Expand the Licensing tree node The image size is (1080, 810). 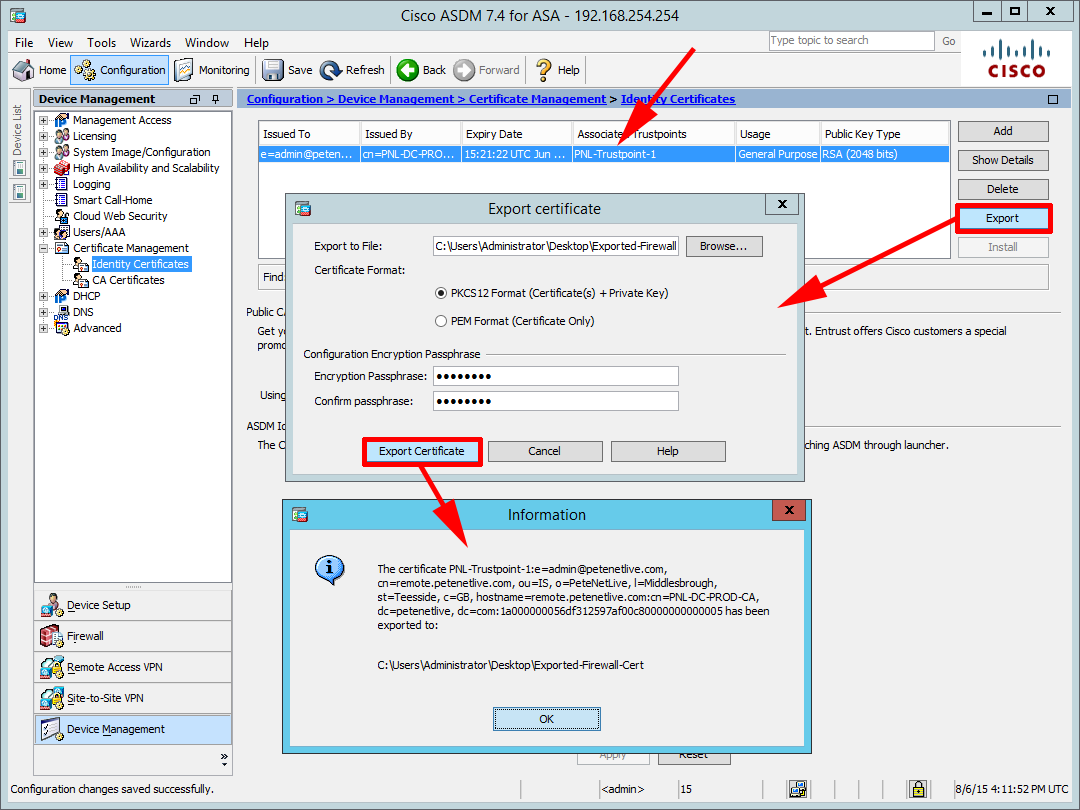point(43,136)
